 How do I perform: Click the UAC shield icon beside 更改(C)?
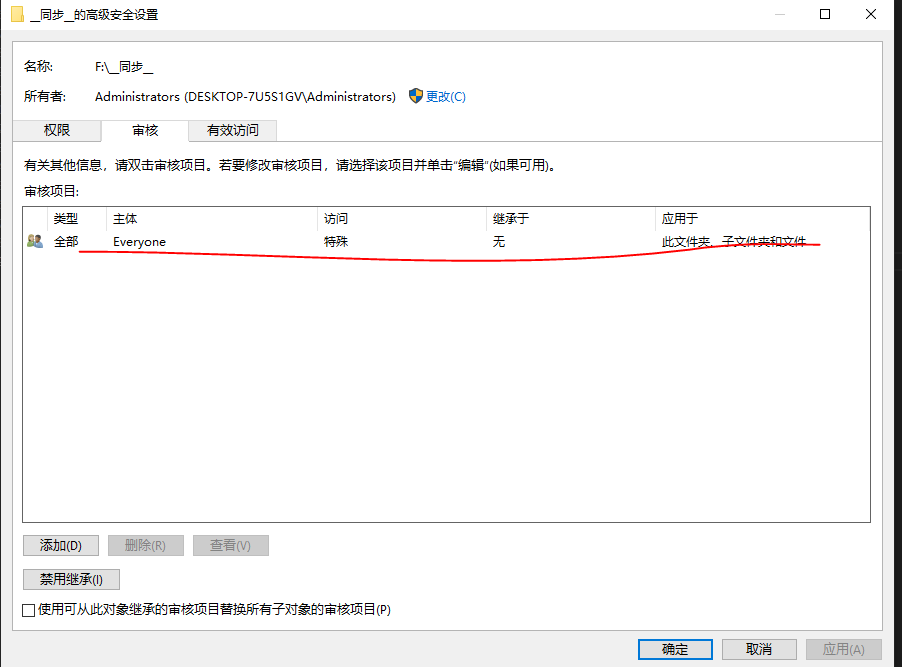click(414, 96)
